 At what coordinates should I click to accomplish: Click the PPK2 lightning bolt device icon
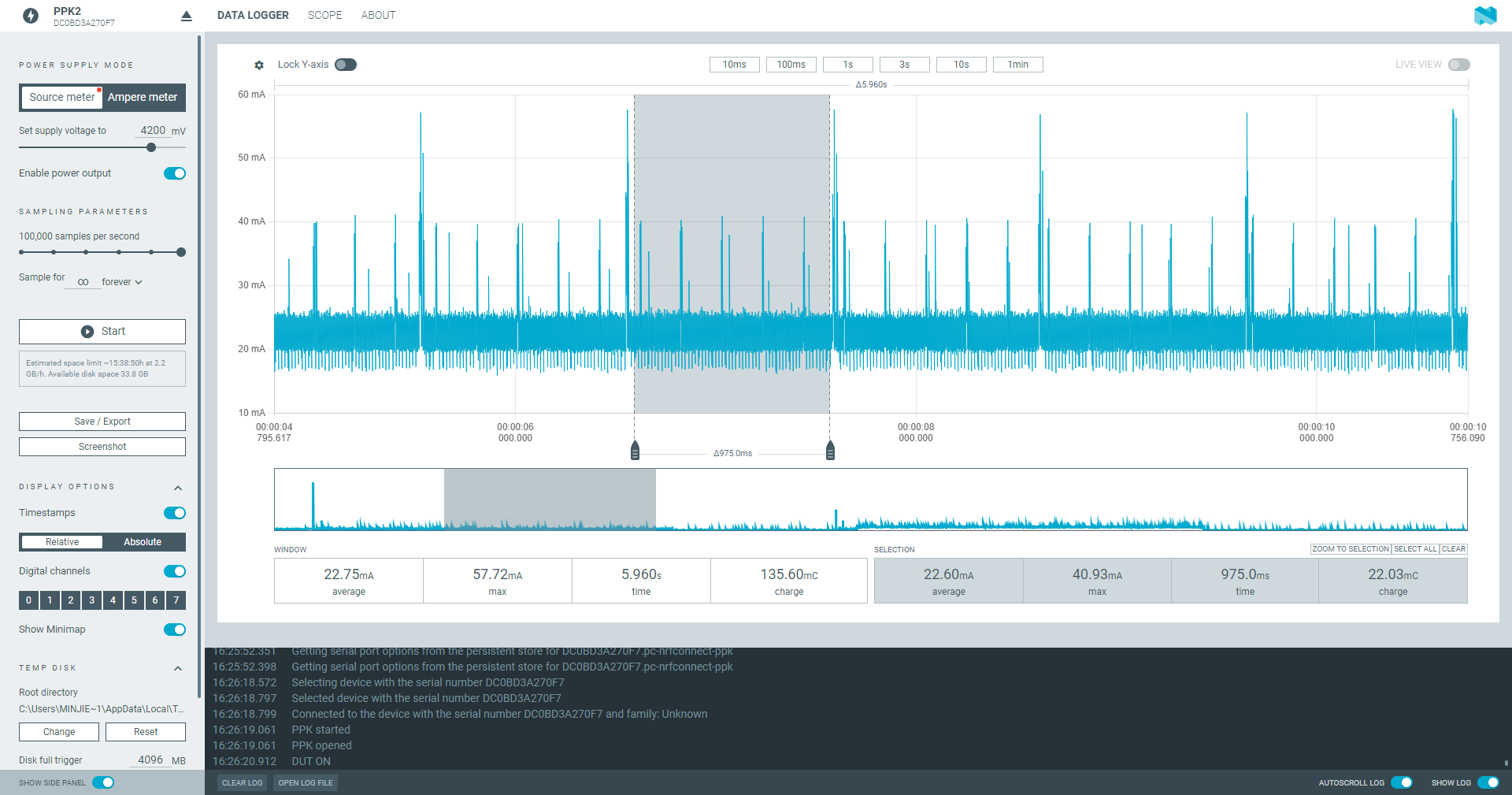tap(31, 16)
